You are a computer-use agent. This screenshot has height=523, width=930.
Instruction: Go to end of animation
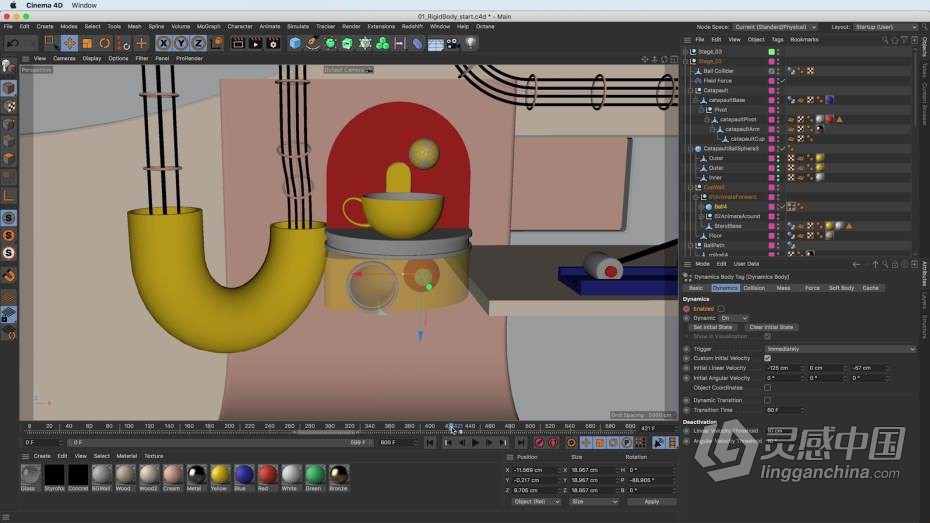520,443
